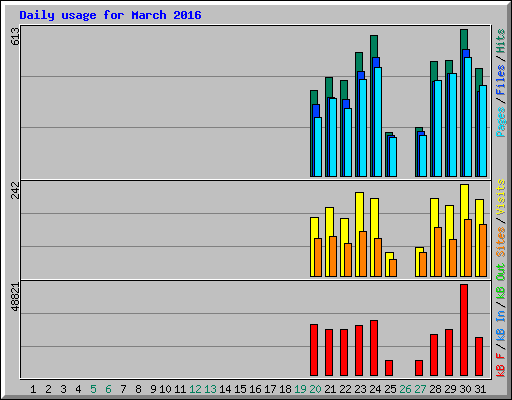Select day 18 on the x-axis
The image size is (512, 400).
point(285,389)
